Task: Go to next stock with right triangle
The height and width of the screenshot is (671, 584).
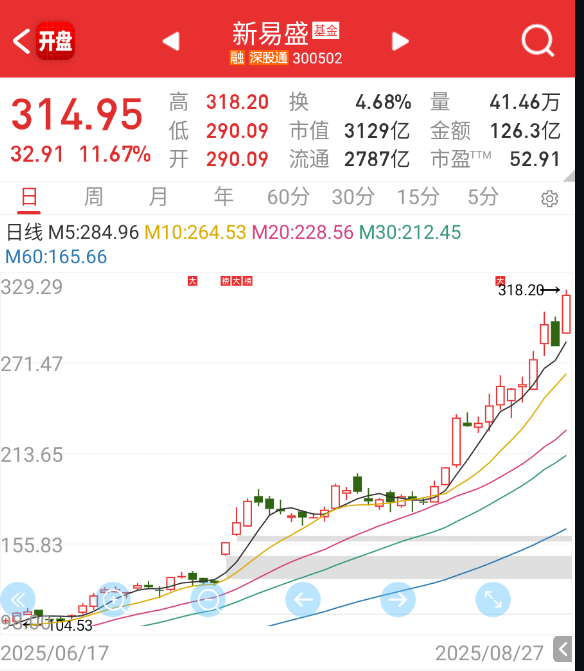Action: (400, 42)
